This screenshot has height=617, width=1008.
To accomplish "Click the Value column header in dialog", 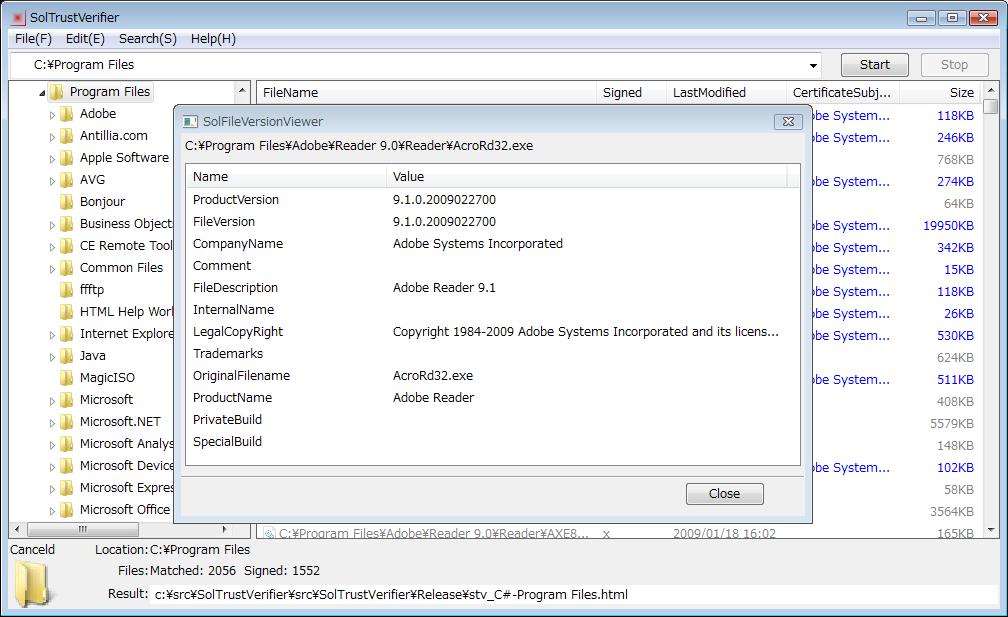I will pos(587,177).
